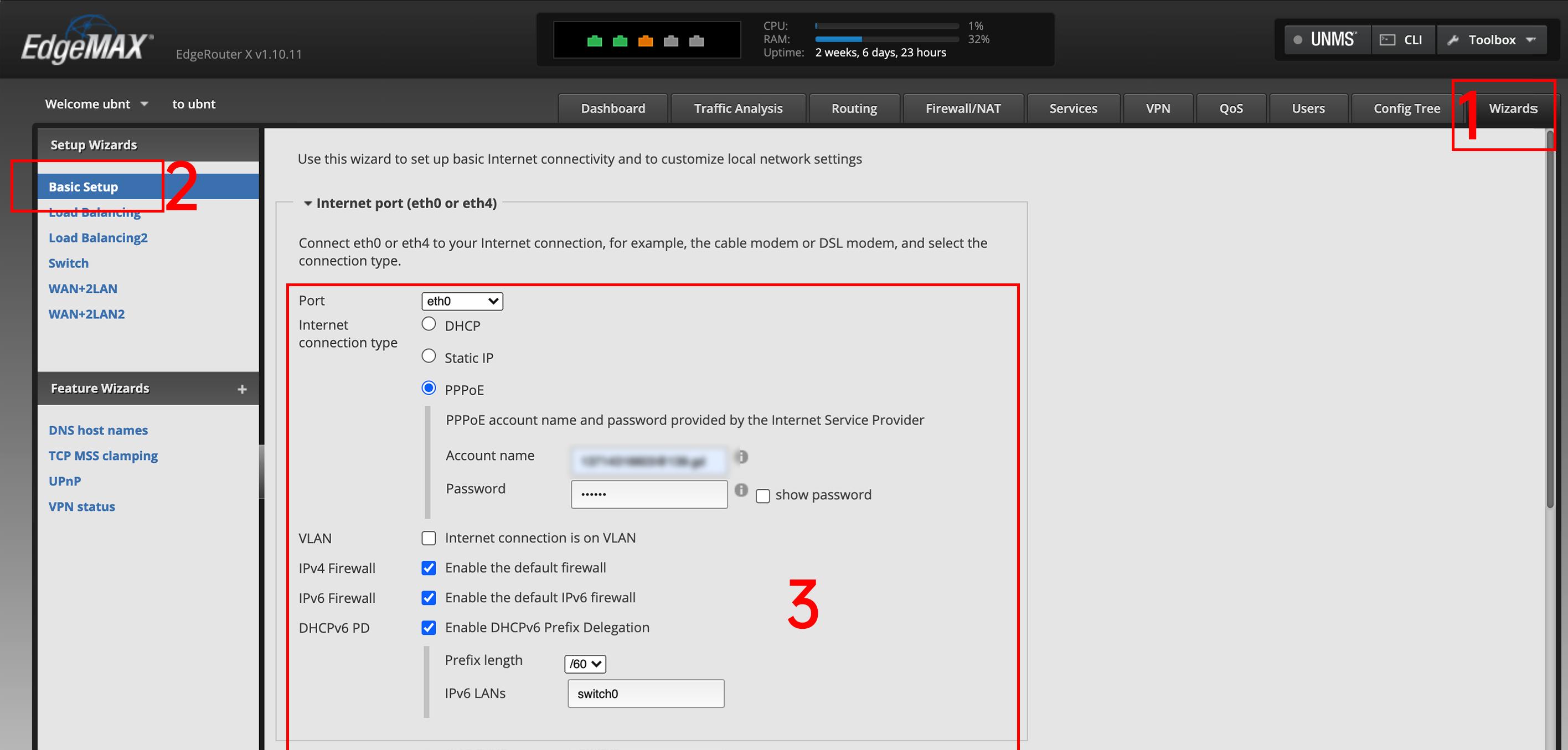This screenshot has width=1568, height=750.
Task: Open the Load Balancing2 wizard
Action: pos(98,238)
